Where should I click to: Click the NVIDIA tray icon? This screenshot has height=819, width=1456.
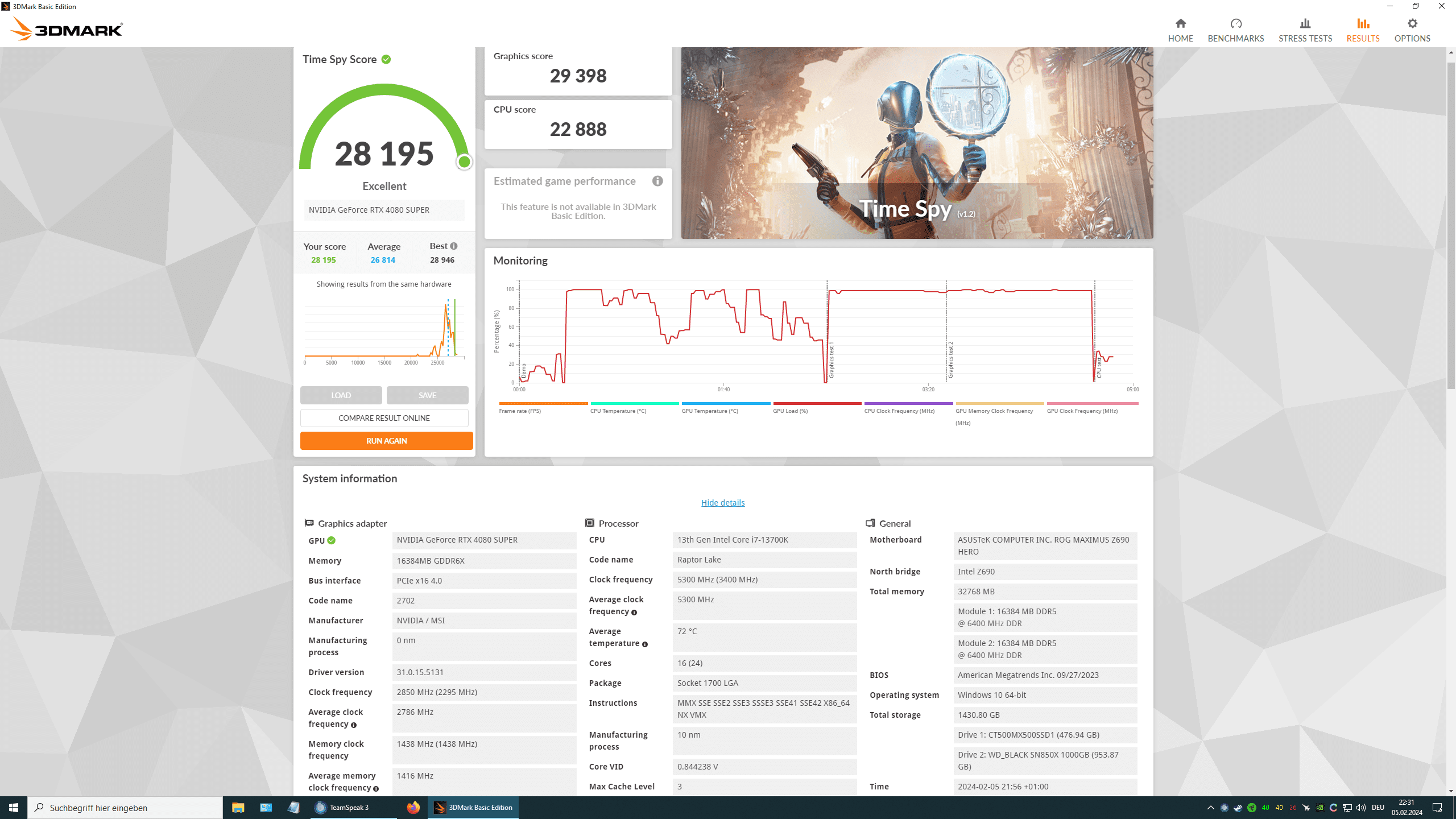click(x=1319, y=808)
